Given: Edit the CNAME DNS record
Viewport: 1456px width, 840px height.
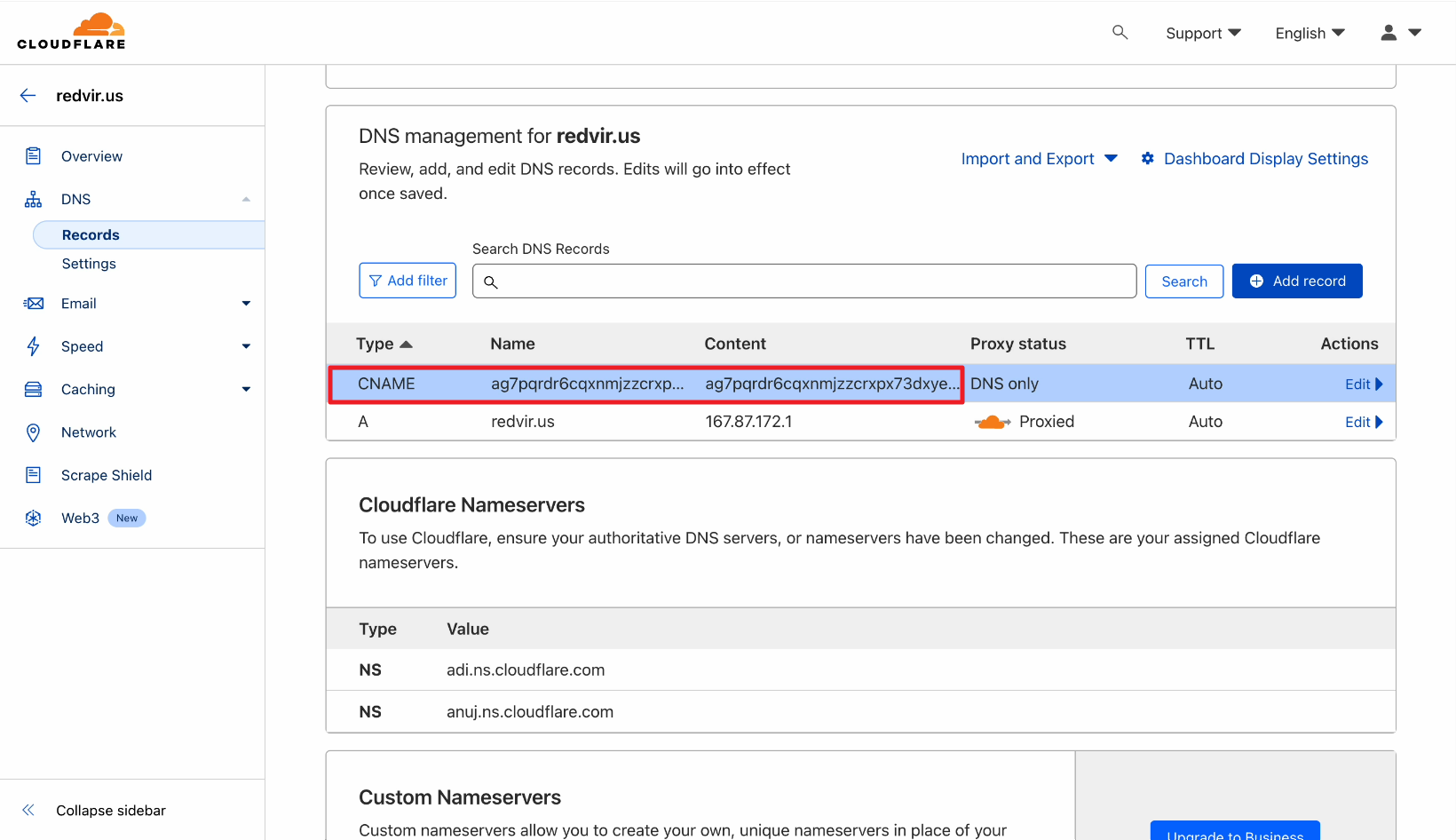Looking at the screenshot, I should tap(1363, 384).
